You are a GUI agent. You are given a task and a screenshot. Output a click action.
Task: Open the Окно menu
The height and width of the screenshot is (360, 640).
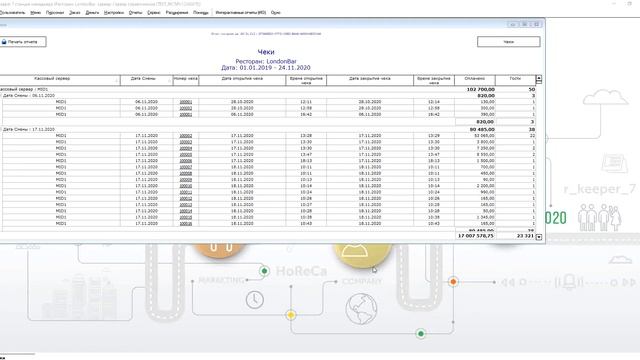click(276, 13)
